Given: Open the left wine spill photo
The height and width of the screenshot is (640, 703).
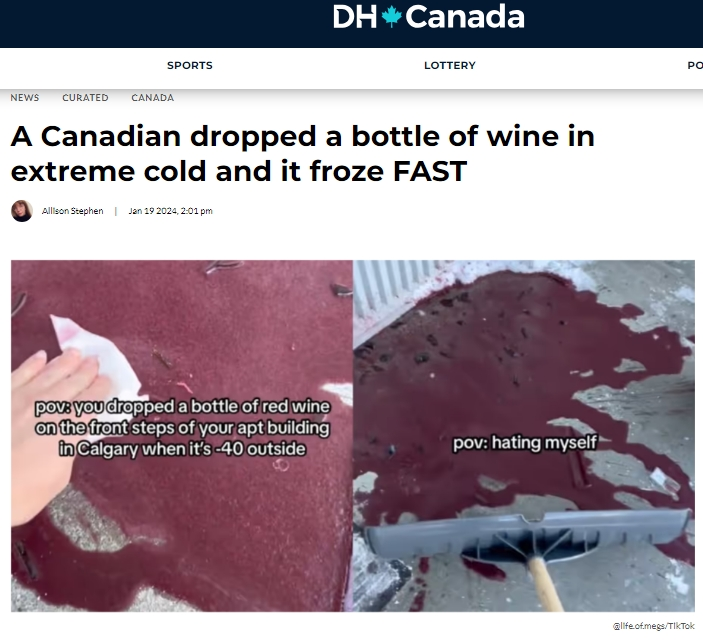Looking at the screenshot, I should coord(182,436).
